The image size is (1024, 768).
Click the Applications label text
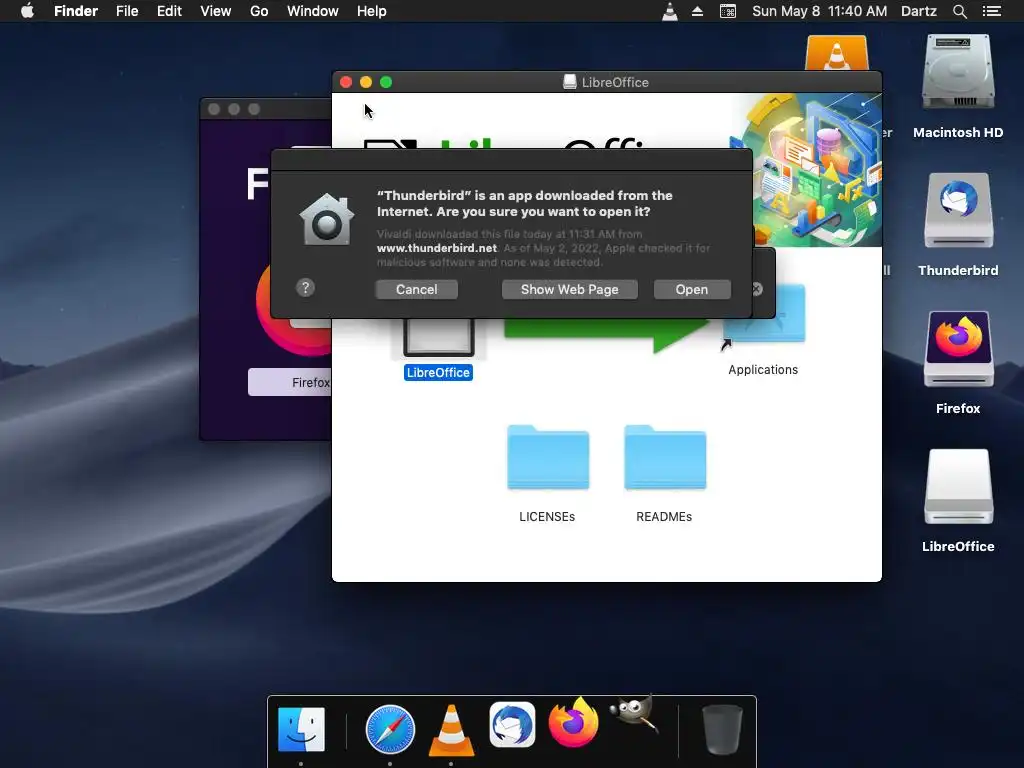point(763,370)
